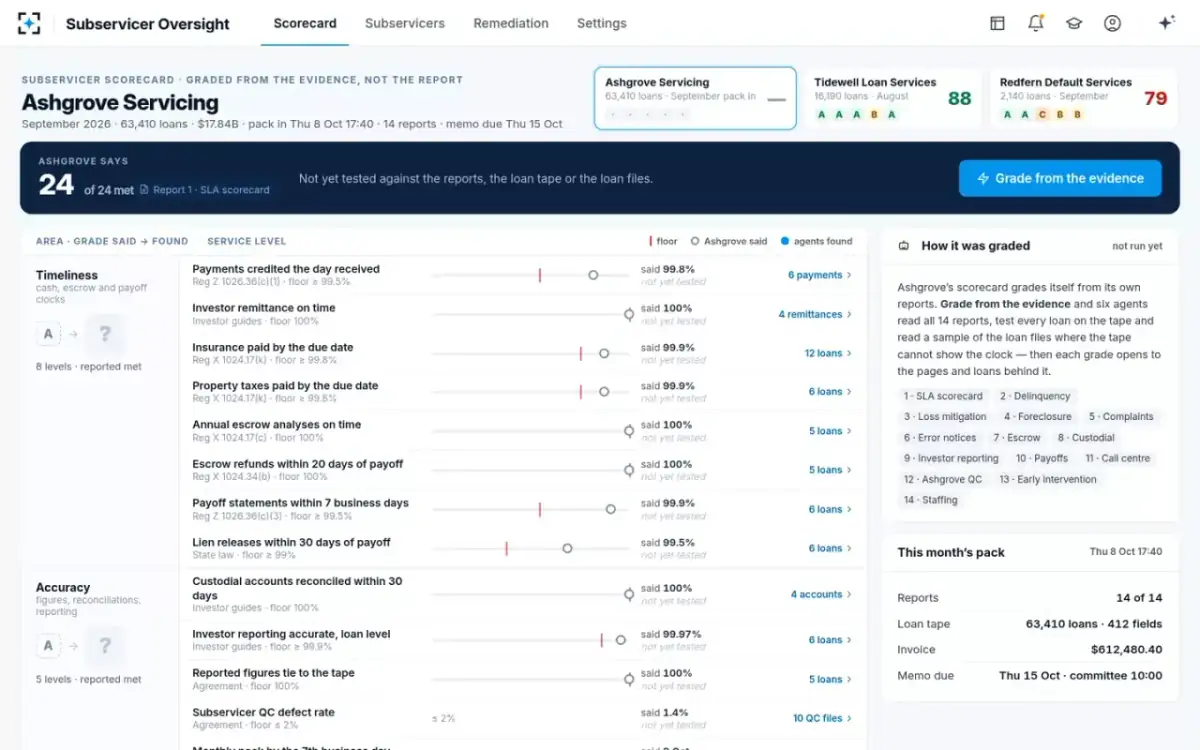Click the Accuracy said-grade A badge
The image size is (1200, 750).
click(47, 647)
